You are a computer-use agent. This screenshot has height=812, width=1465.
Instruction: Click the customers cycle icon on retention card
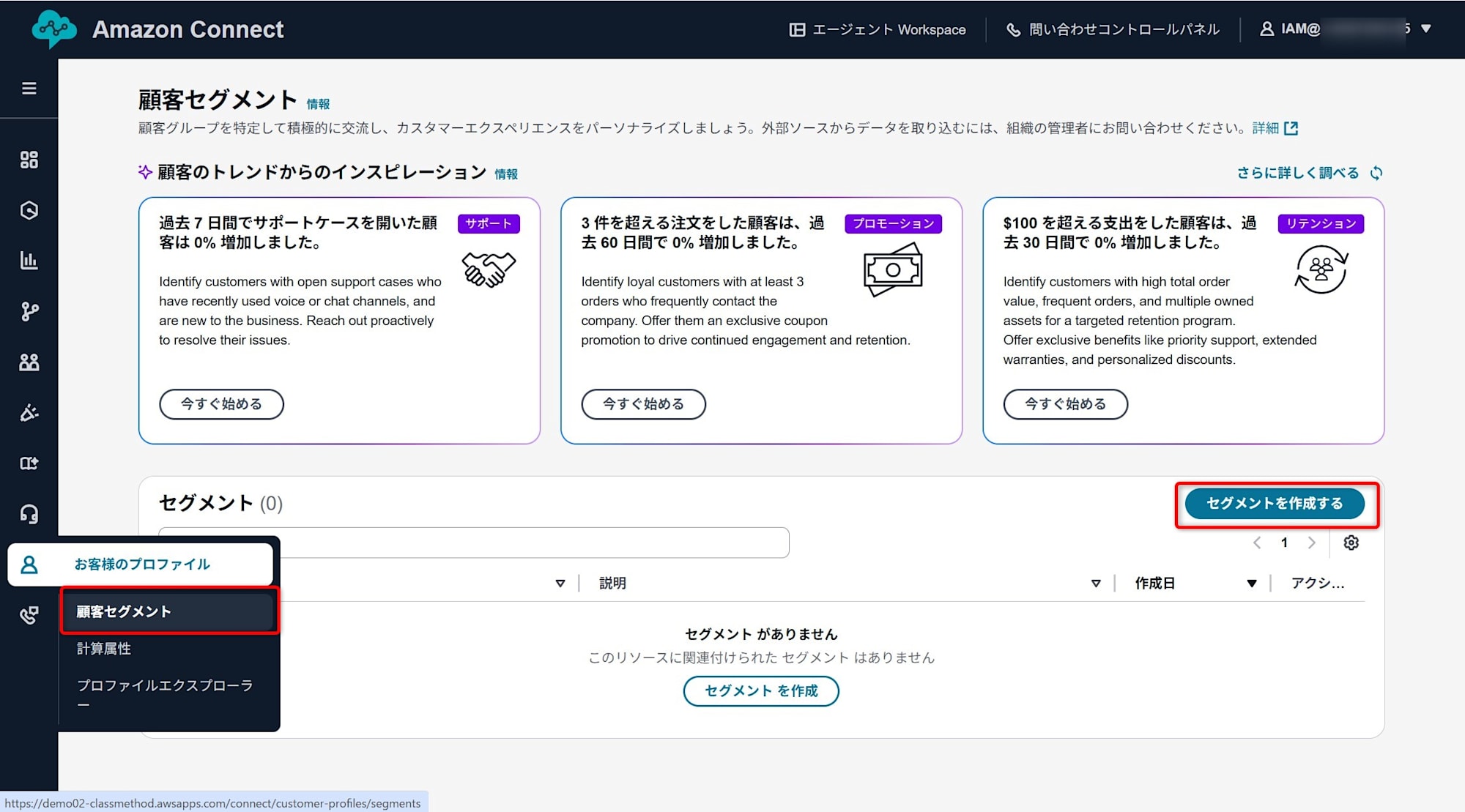pyautogui.click(x=1321, y=269)
